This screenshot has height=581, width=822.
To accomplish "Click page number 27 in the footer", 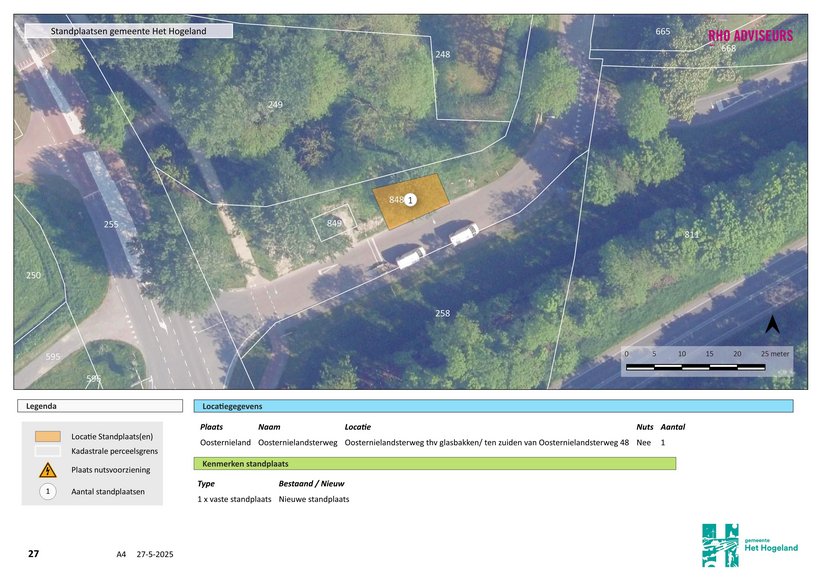I will tap(33, 553).
